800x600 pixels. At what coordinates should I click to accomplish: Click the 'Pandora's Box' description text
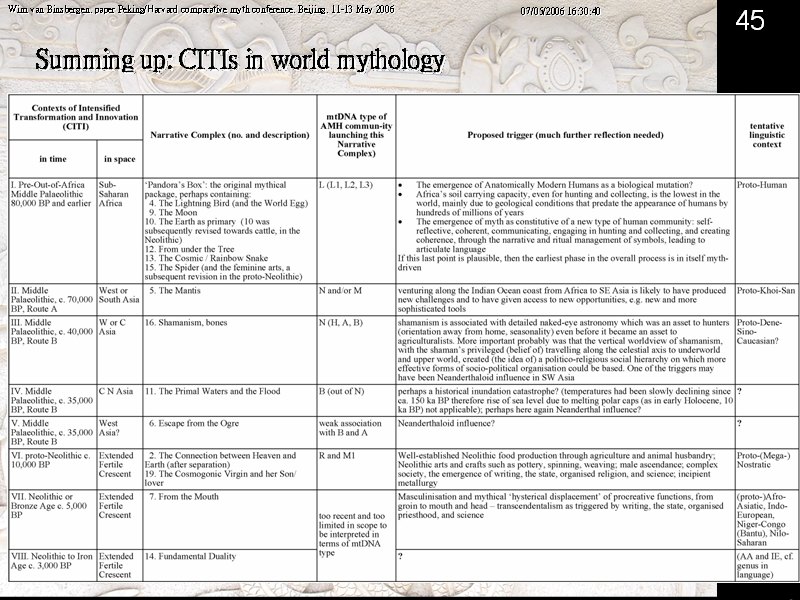click(215, 189)
